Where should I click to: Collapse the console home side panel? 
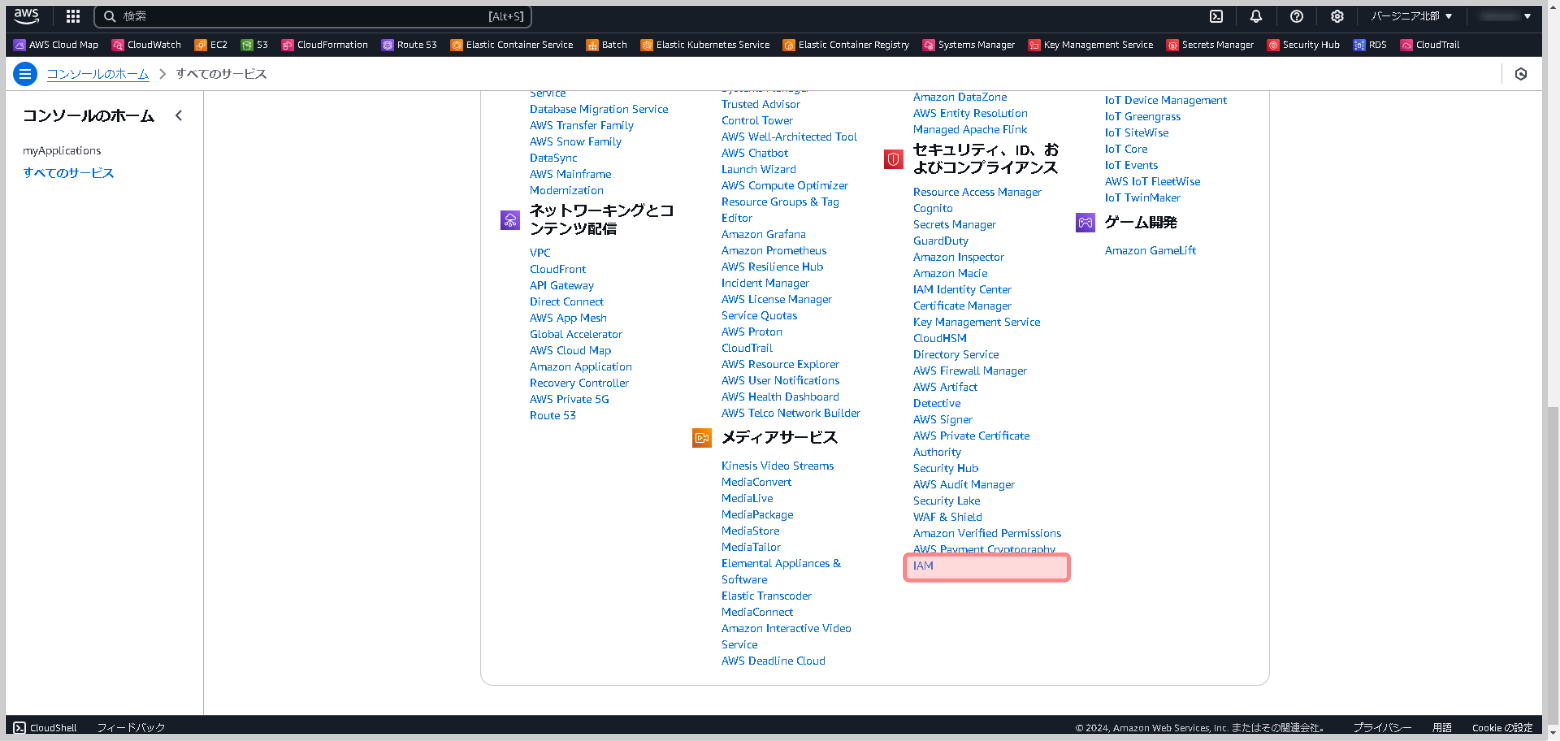pos(179,116)
